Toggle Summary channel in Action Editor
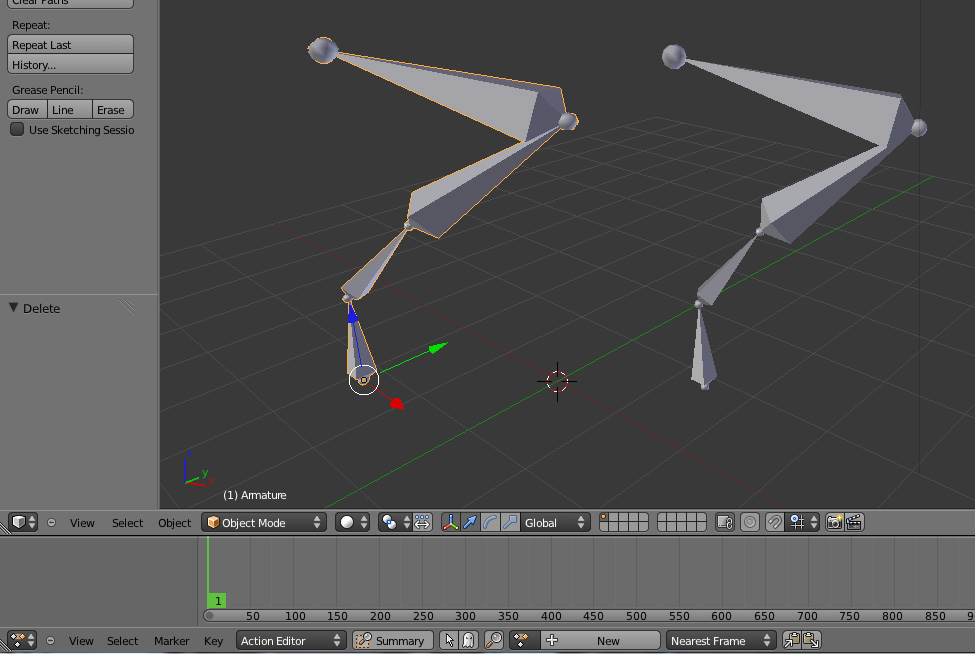The width and height of the screenshot is (975, 654). coord(391,640)
